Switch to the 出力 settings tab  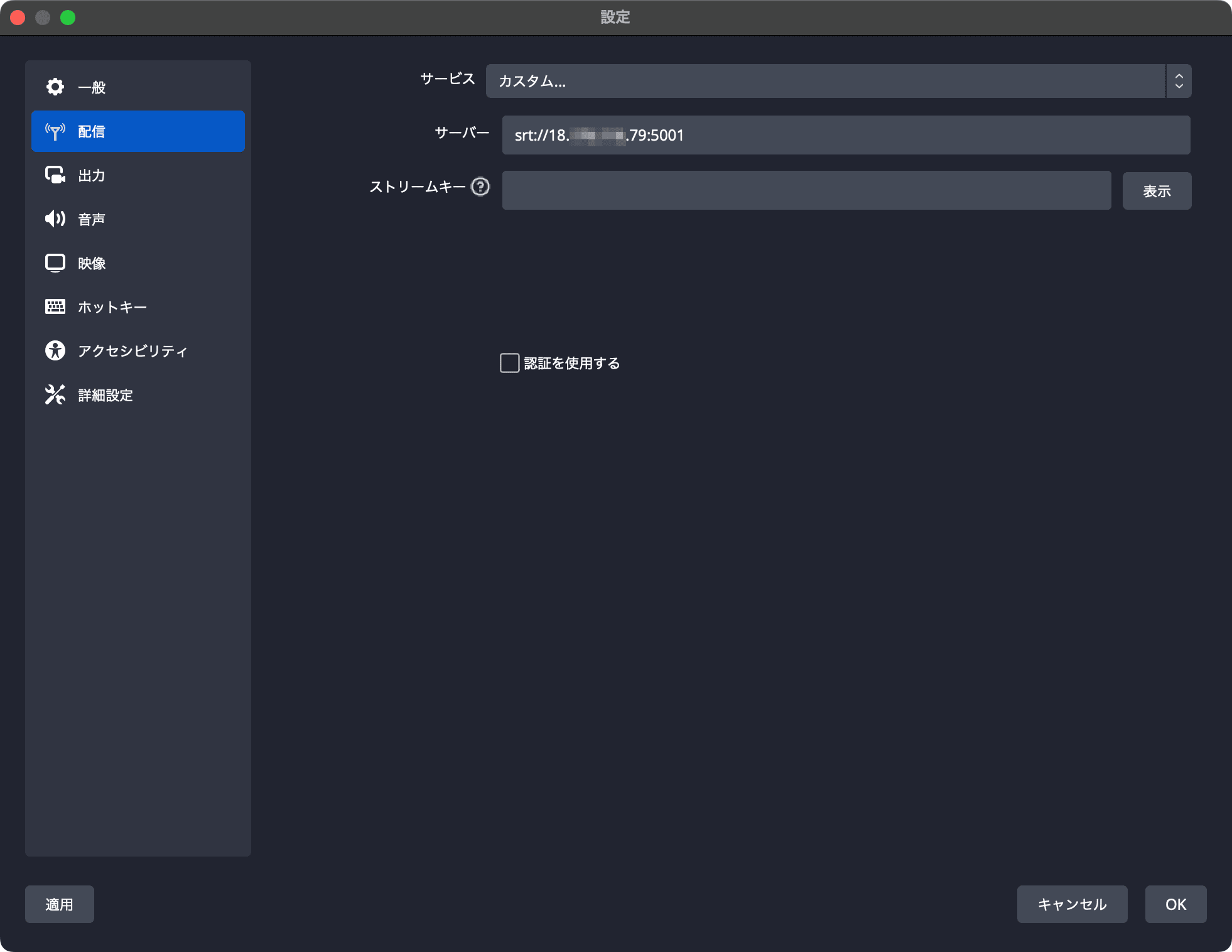(138, 175)
